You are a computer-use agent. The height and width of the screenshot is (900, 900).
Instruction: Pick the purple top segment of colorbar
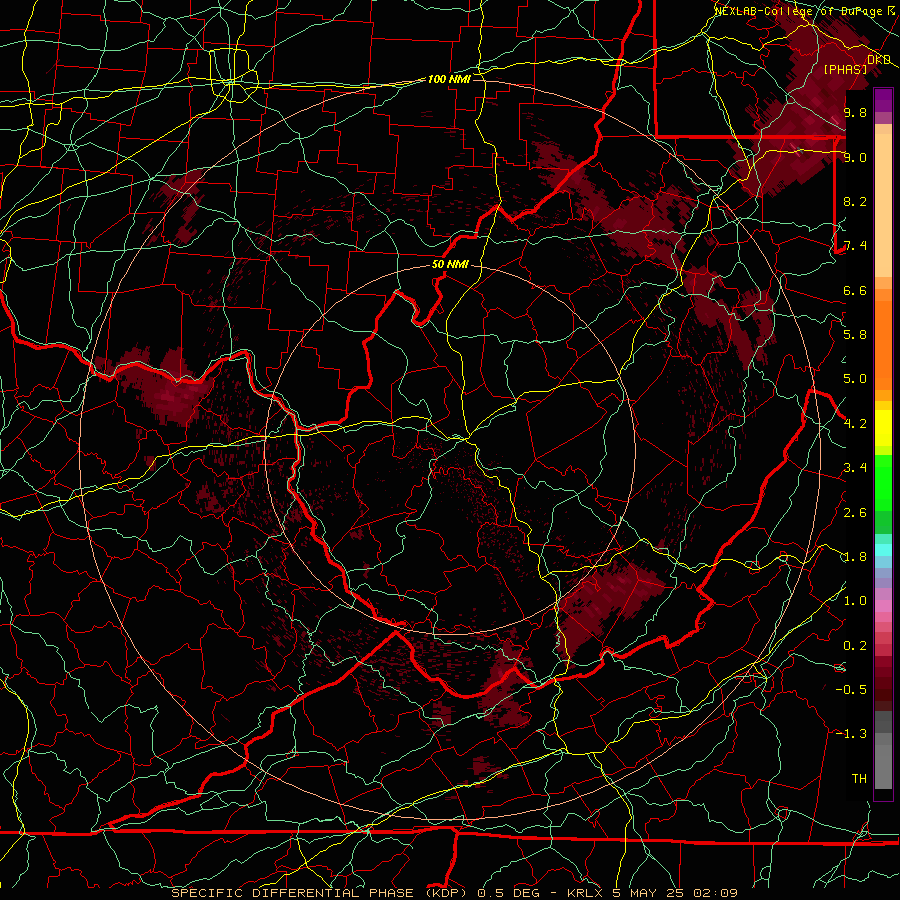pyautogui.click(x=883, y=100)
